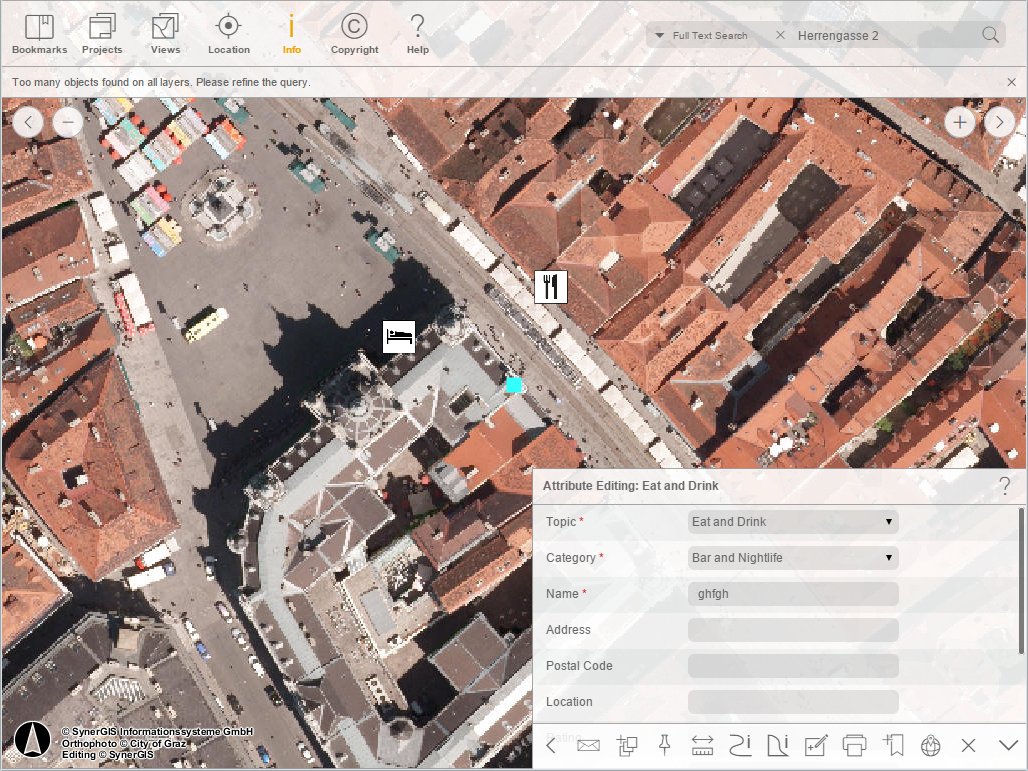Zoom in using the plus button

959,121
